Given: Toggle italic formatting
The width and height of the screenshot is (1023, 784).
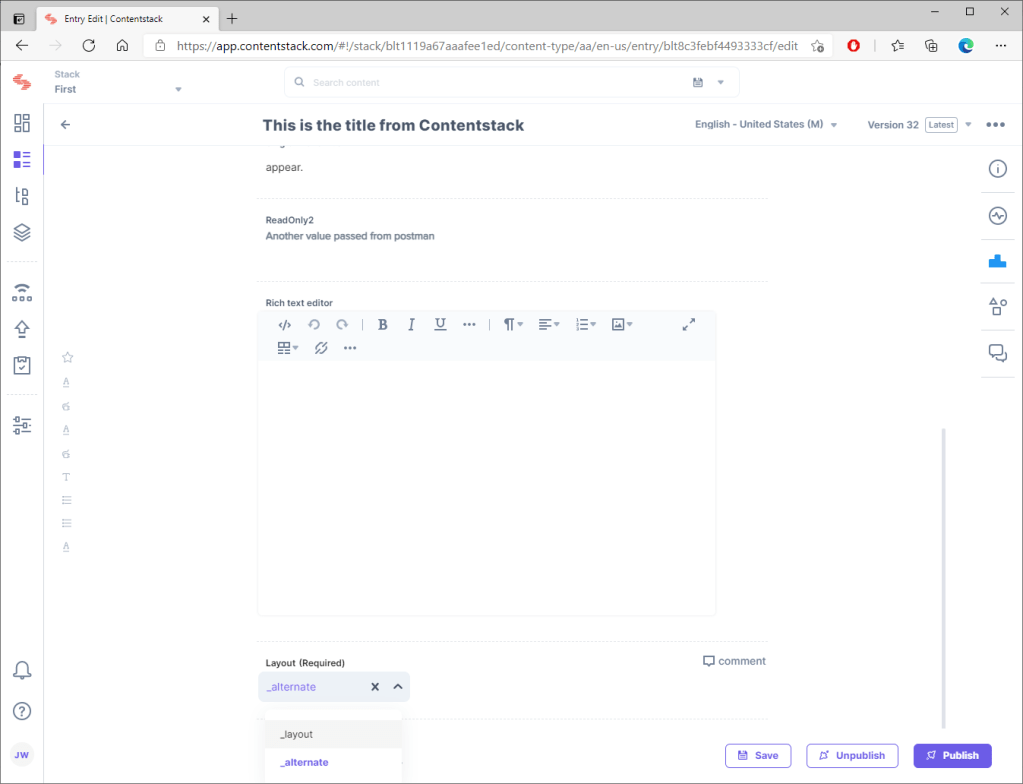Looking at the screenshot, I should [411, 325].
